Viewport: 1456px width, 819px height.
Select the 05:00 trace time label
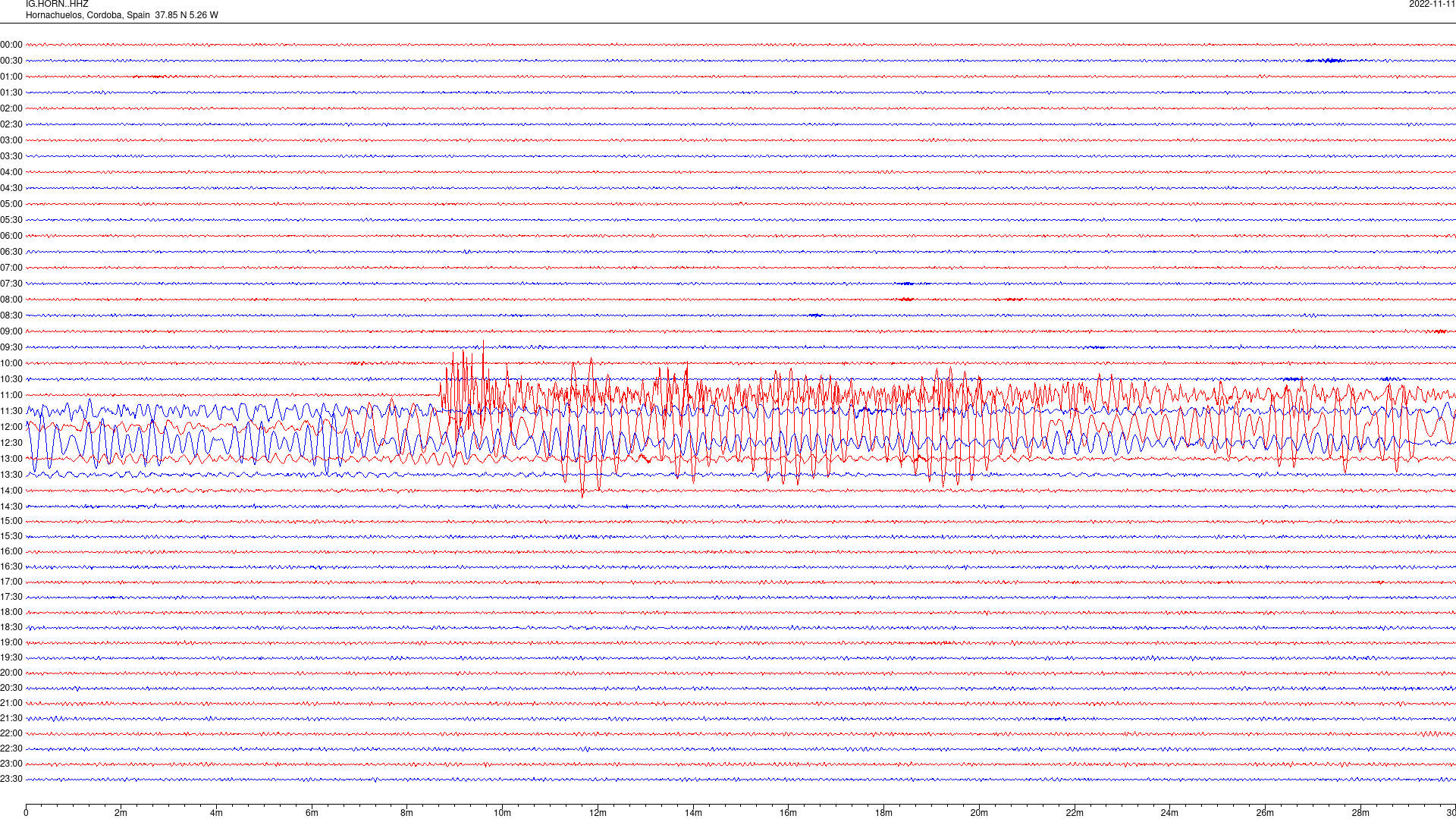pyautogui.click(x=11, y=204)
